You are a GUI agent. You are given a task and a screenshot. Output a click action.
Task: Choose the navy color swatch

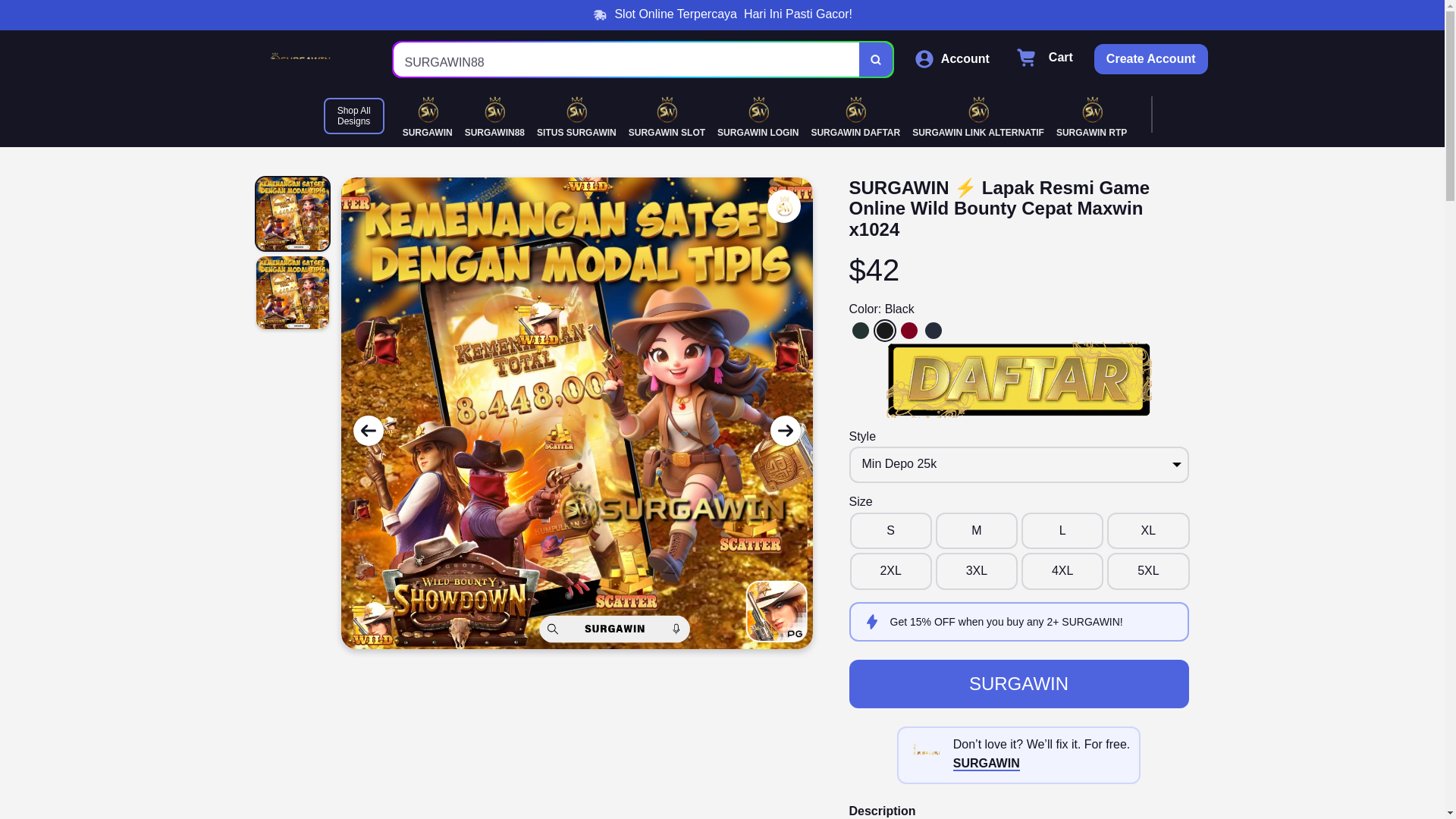click(x=934, y=331)
